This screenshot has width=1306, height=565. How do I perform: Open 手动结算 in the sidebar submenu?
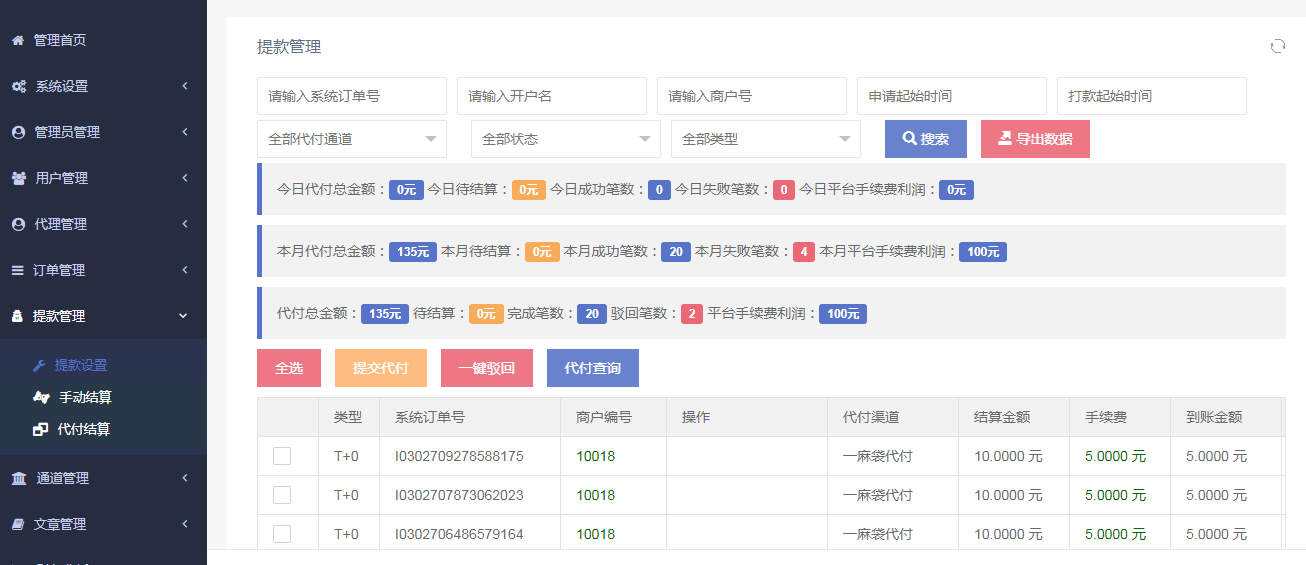(x=85, y=397)
